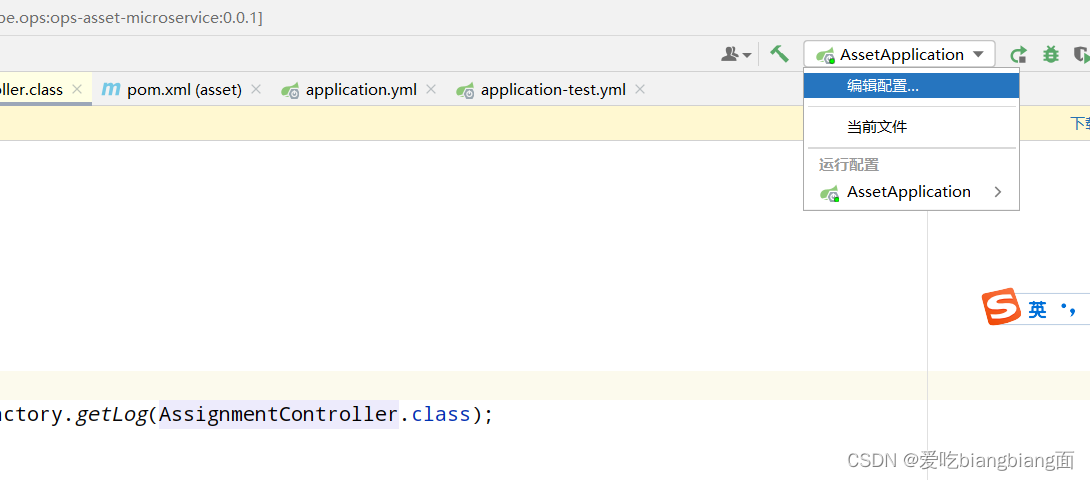
Task: Start debugging with the bug icon
Action: tap(1050, 54)
